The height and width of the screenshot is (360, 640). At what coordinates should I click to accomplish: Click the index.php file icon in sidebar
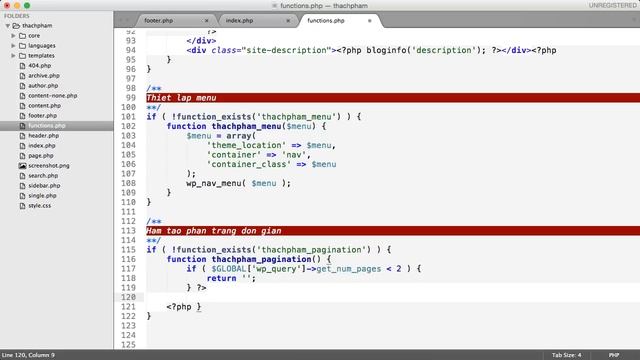(22, 146)
